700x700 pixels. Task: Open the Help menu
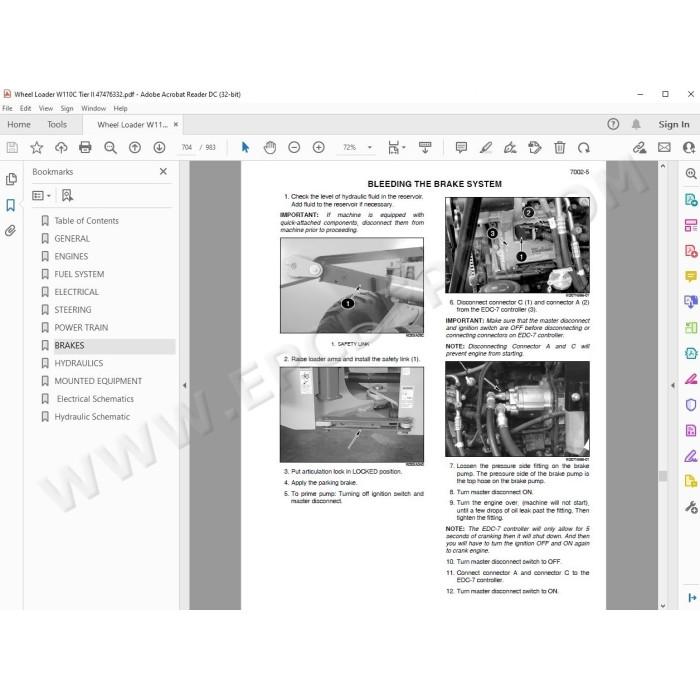pos(121,108)
